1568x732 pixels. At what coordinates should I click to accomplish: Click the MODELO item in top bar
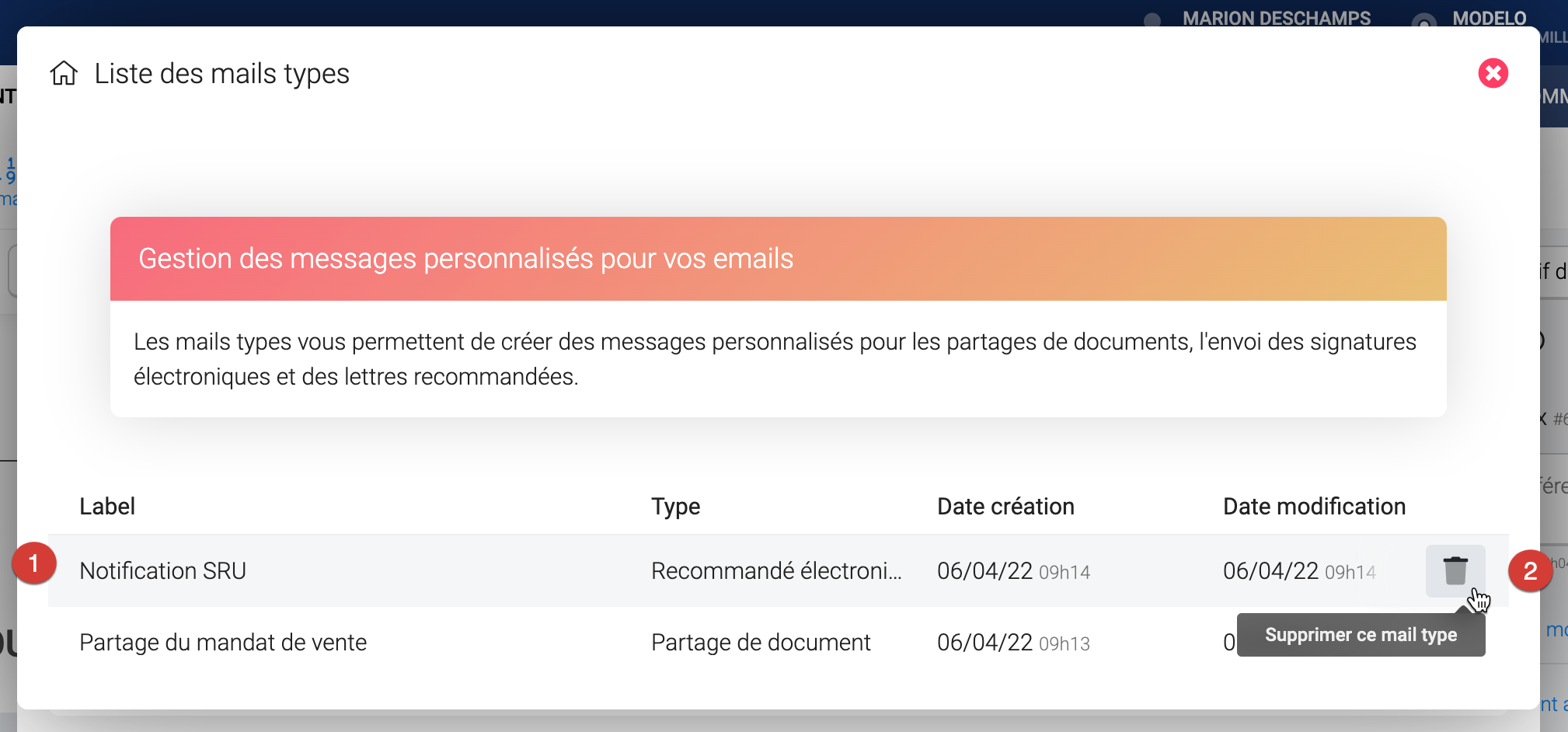(x=1489, y=18)
